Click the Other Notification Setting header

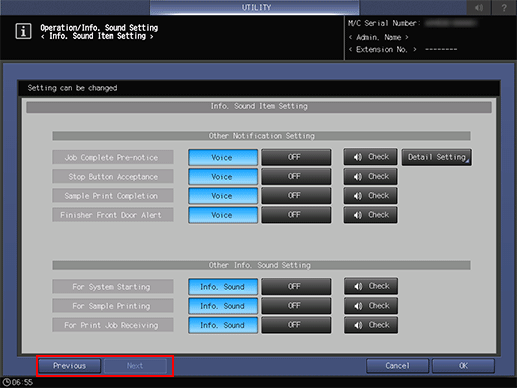click(x=261, y=136)
